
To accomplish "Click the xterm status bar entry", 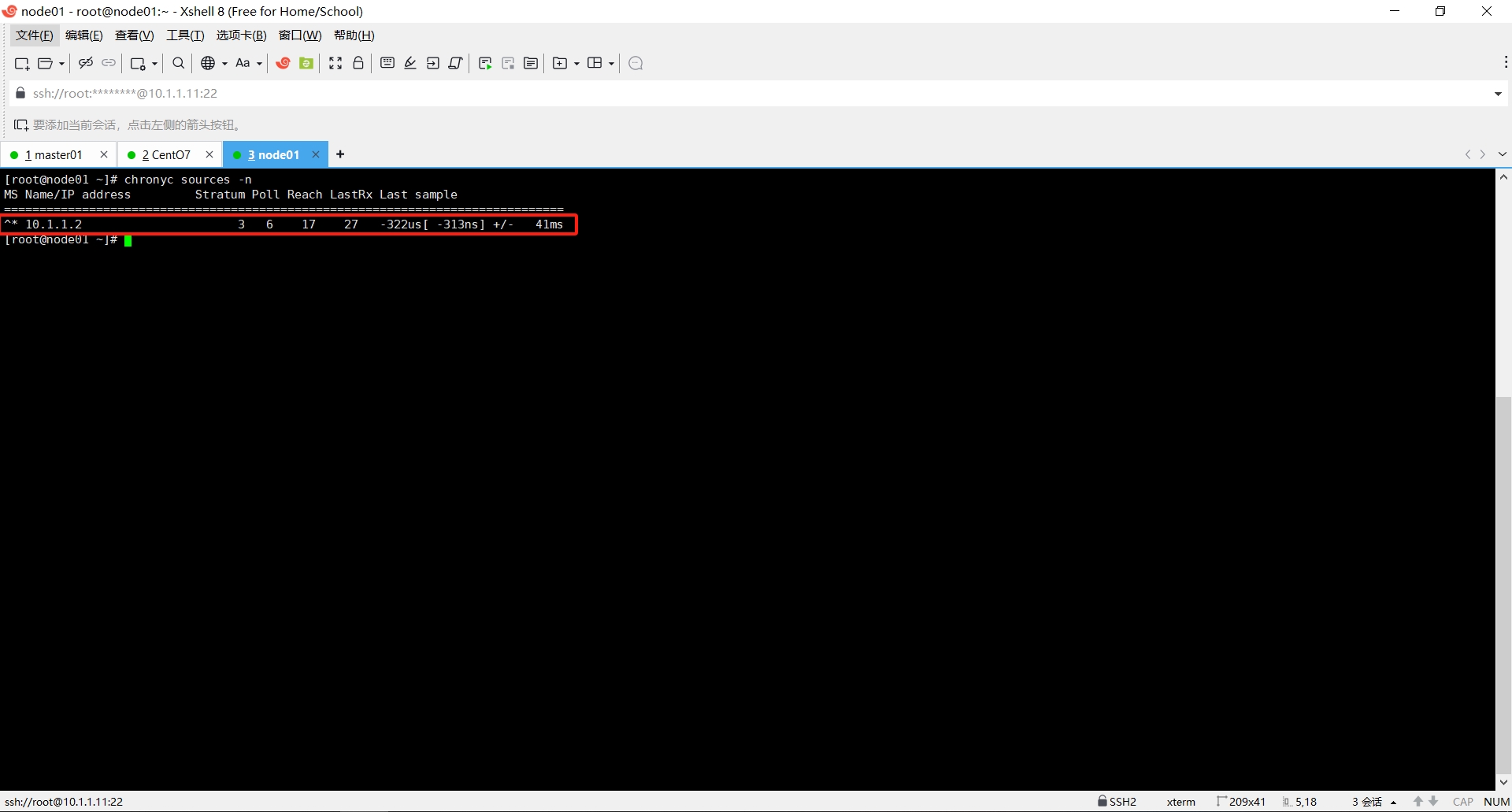I will point(1181,802).
